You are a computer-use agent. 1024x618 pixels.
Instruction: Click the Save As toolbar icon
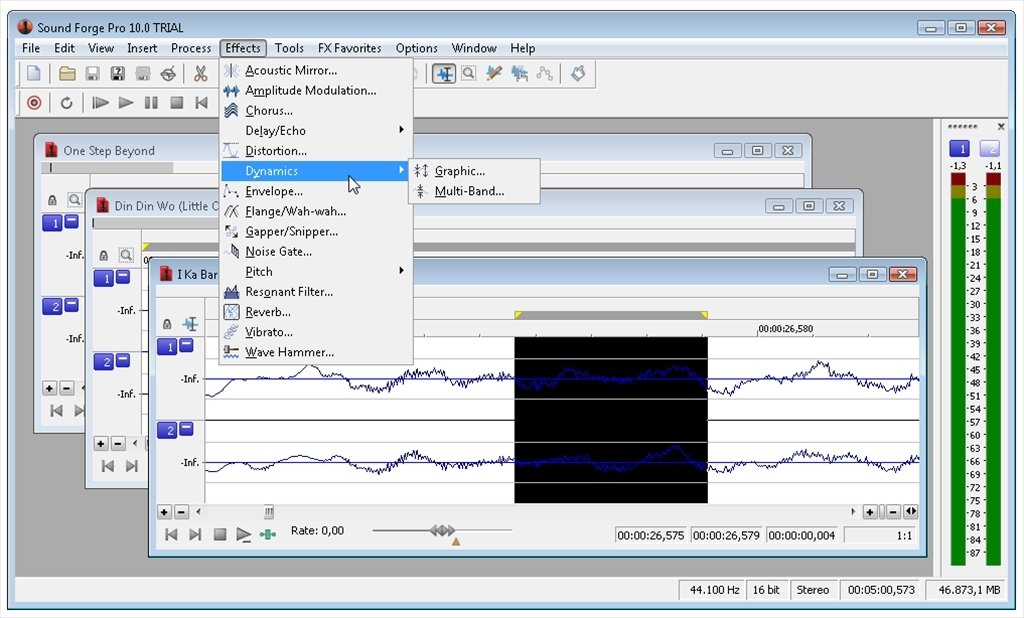tap(118, 73)
